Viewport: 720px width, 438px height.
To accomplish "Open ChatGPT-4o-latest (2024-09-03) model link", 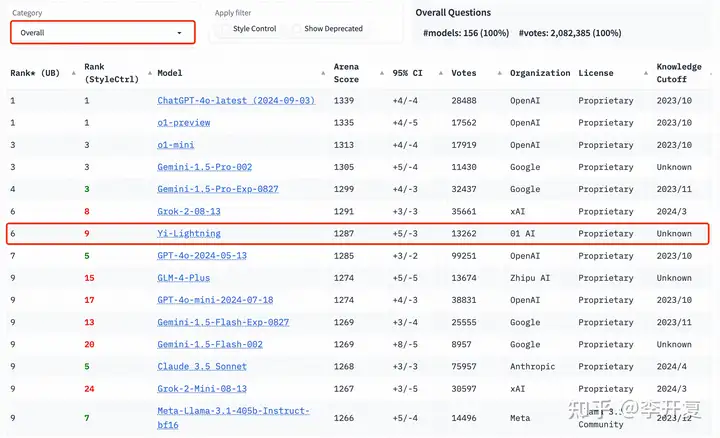I will 236,101.
